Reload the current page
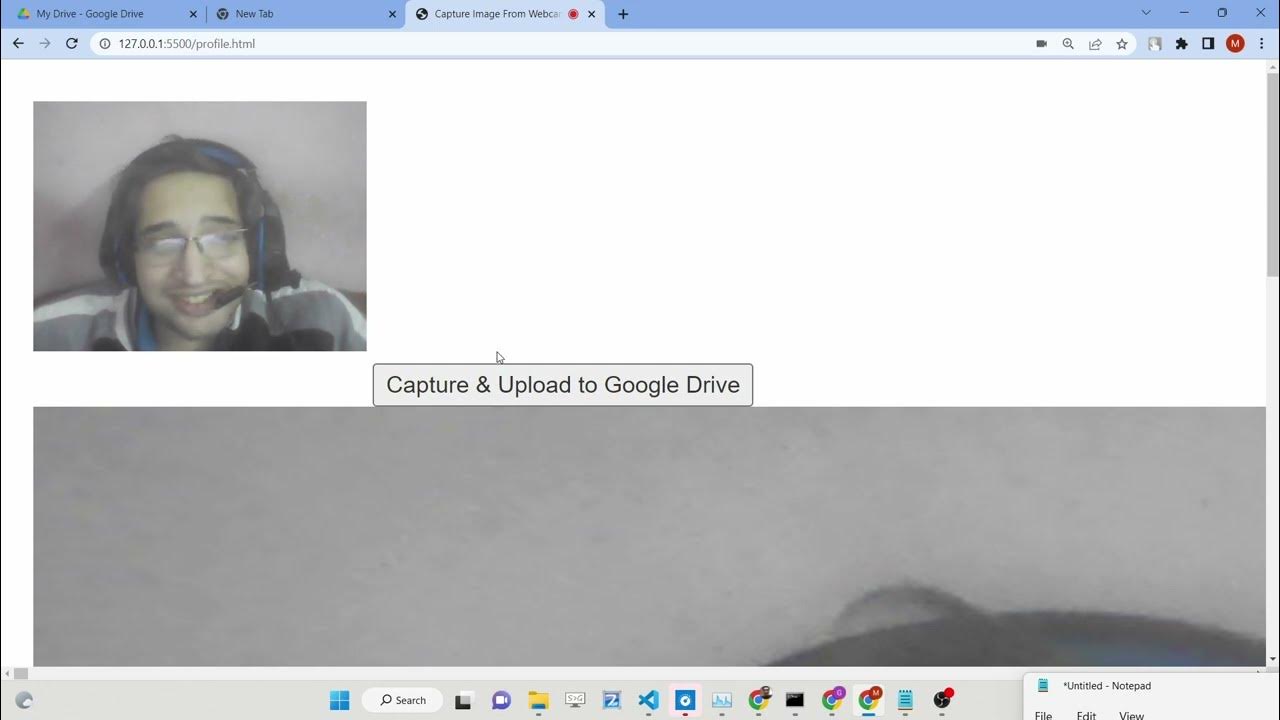Image resolution: width=1280 pixels, height=720 pixels. pyautogui.click(x=72, y=44)
